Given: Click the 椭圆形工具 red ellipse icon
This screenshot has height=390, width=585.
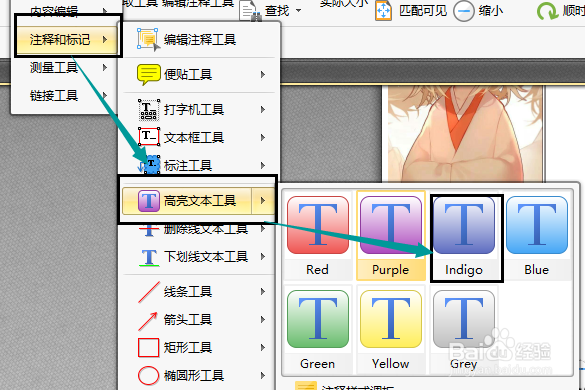Looking at the screenshot, I should click(148, 375).
